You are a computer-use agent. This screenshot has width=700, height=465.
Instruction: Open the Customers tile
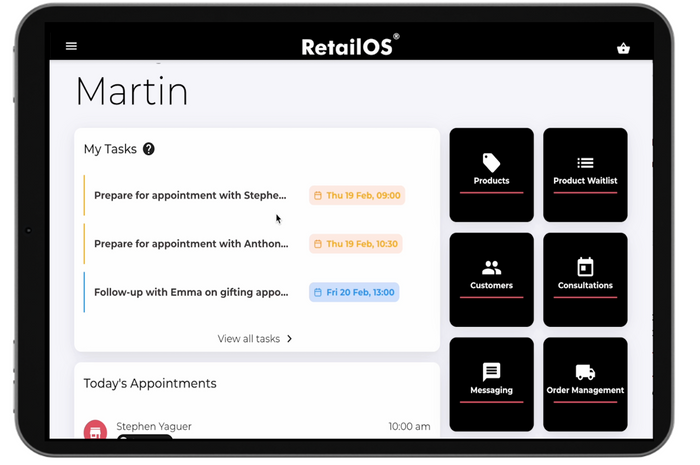click(x=492, y=280)
